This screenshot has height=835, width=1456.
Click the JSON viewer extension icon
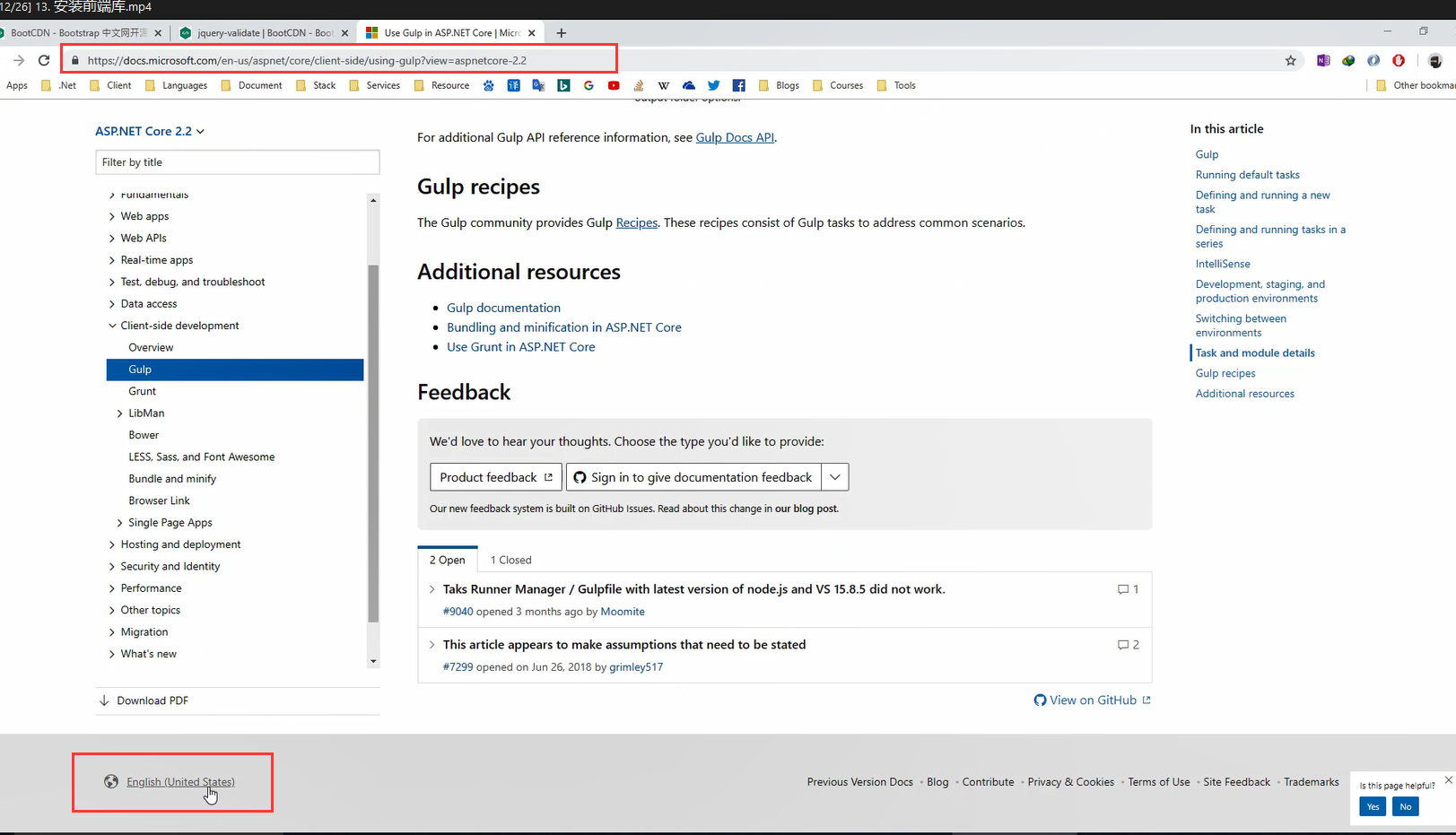(1373, 60)
